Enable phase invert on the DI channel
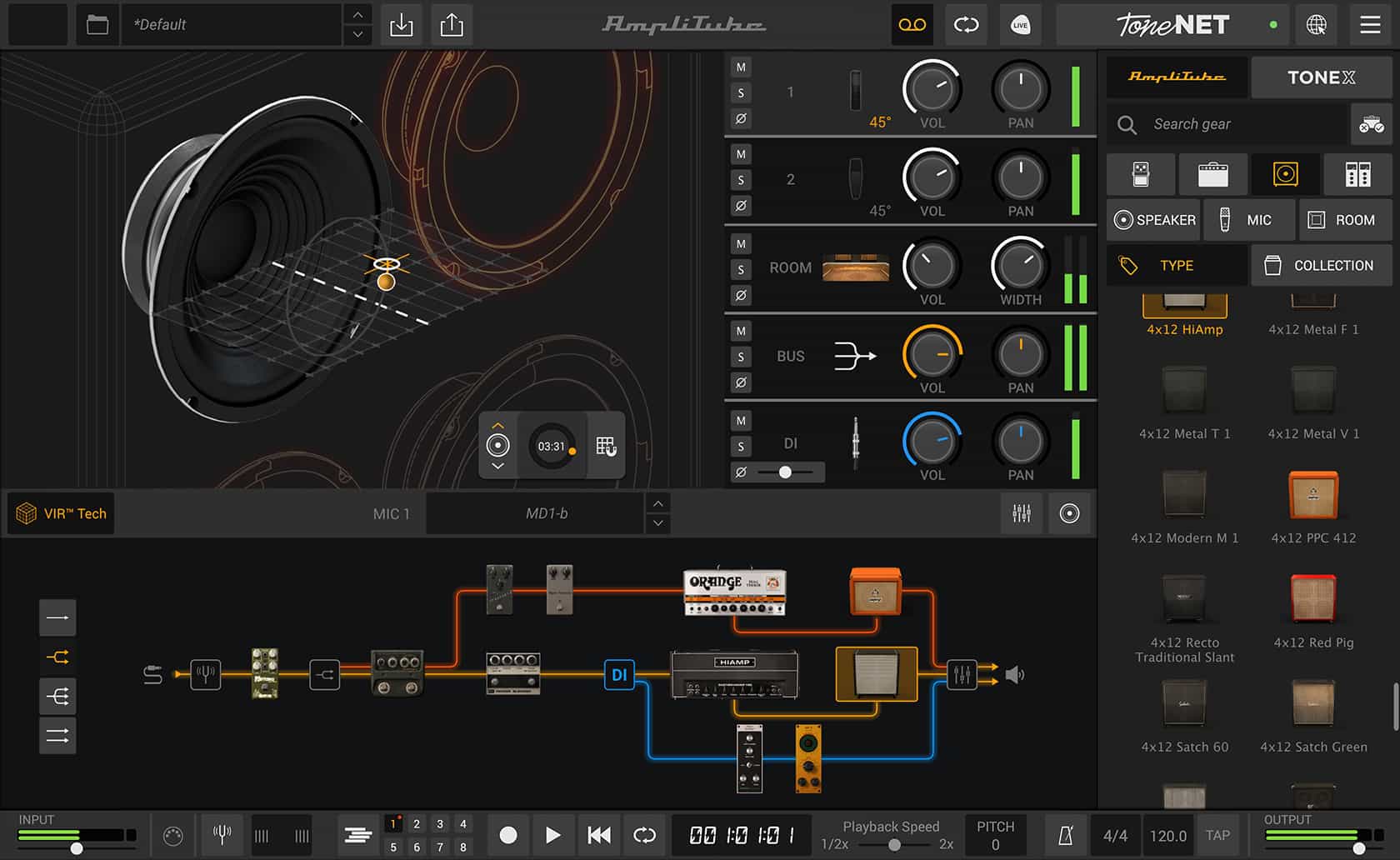Image resolution: width=1400 pixels, height=860 pixels. tap(740, 472)
